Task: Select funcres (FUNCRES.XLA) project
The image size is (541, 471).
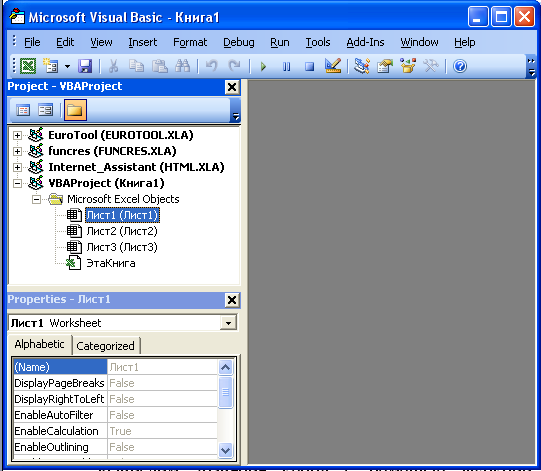Action: click(x=112, y=151)
